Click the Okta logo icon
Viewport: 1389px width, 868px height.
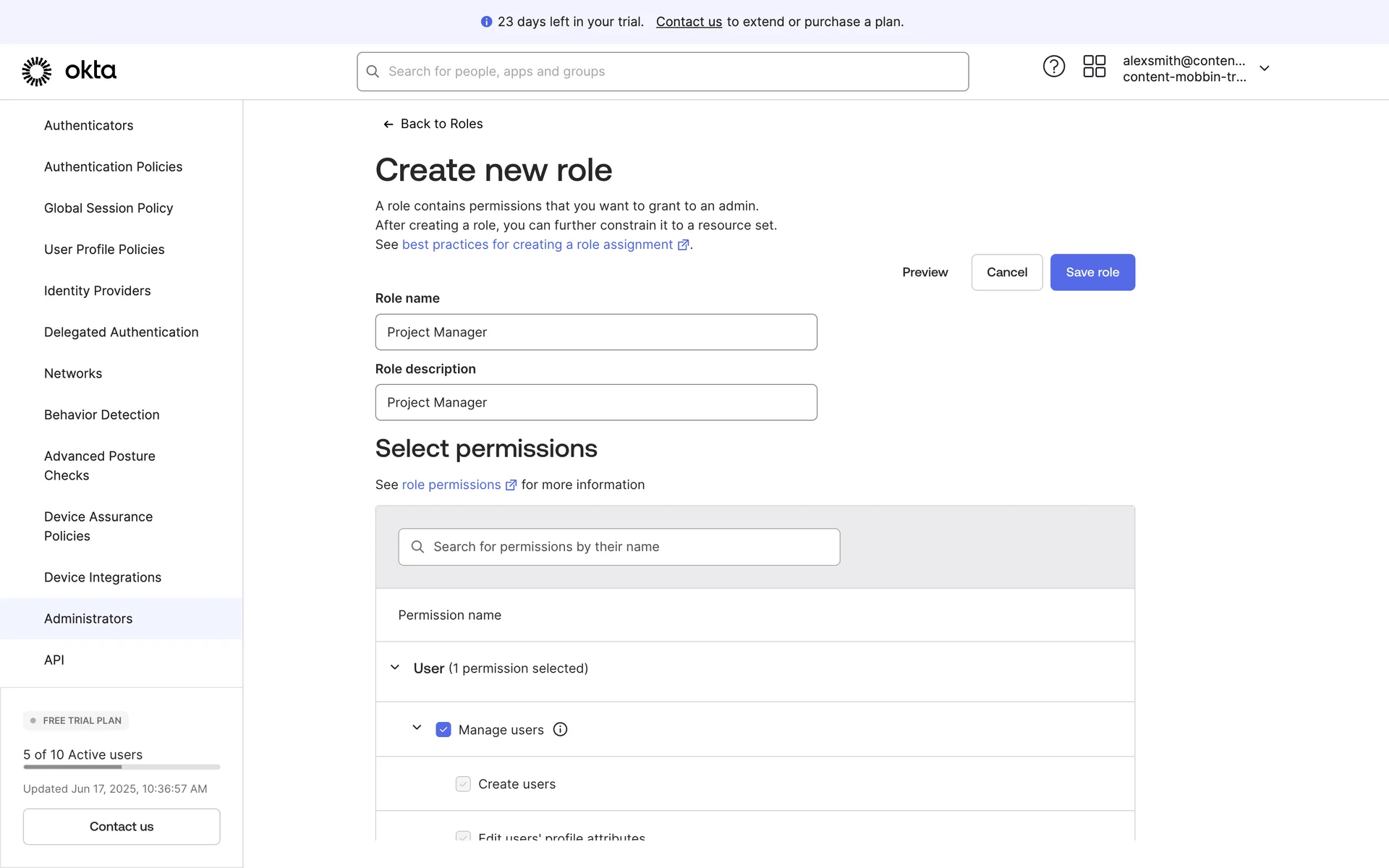click(36, 71)
